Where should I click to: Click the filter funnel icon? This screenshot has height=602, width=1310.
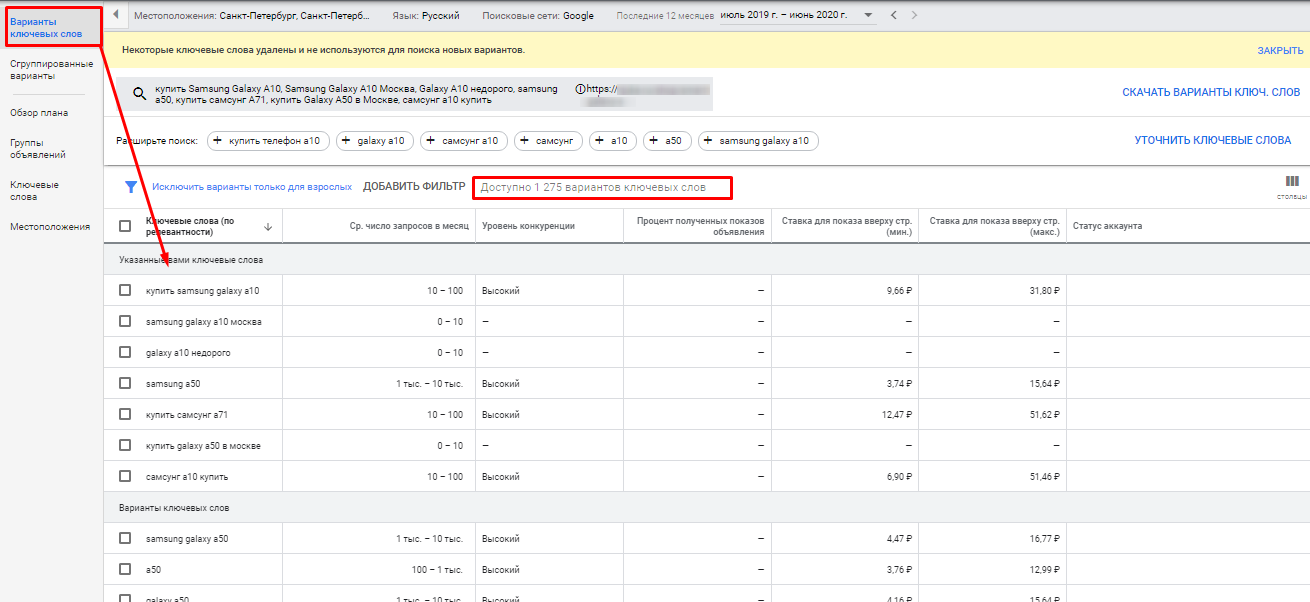[x=130, y=186]
